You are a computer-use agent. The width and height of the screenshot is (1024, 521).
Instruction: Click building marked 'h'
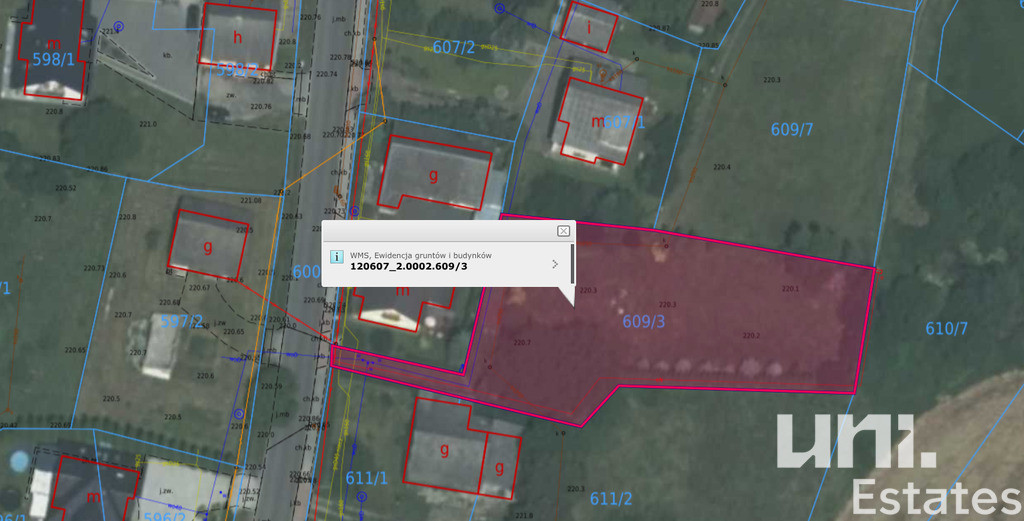pyautogui.click(x=238, y=36)
